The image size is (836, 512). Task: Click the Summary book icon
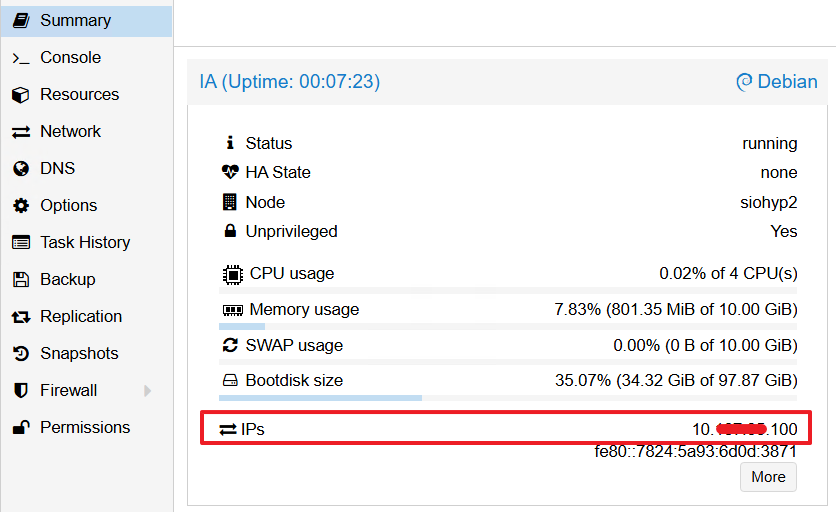[21, 20]
